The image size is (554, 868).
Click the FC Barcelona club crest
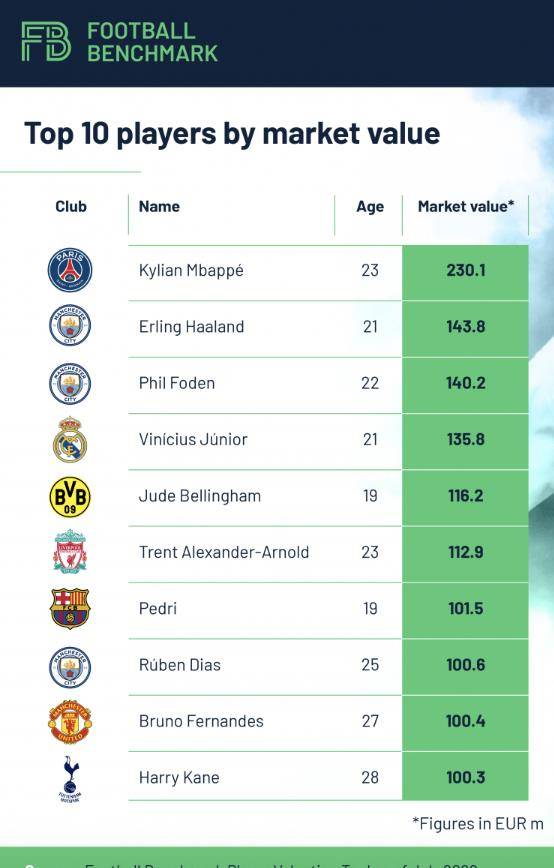(x=70, y=608)
